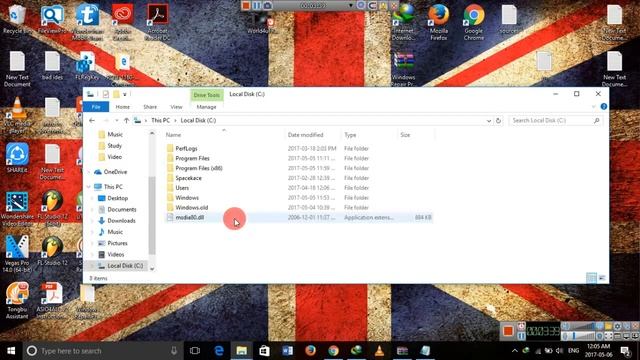Click the volume icon in system tray
This screenshot has width=640, height=360.
pyautogui.click(x=560, y=351)
